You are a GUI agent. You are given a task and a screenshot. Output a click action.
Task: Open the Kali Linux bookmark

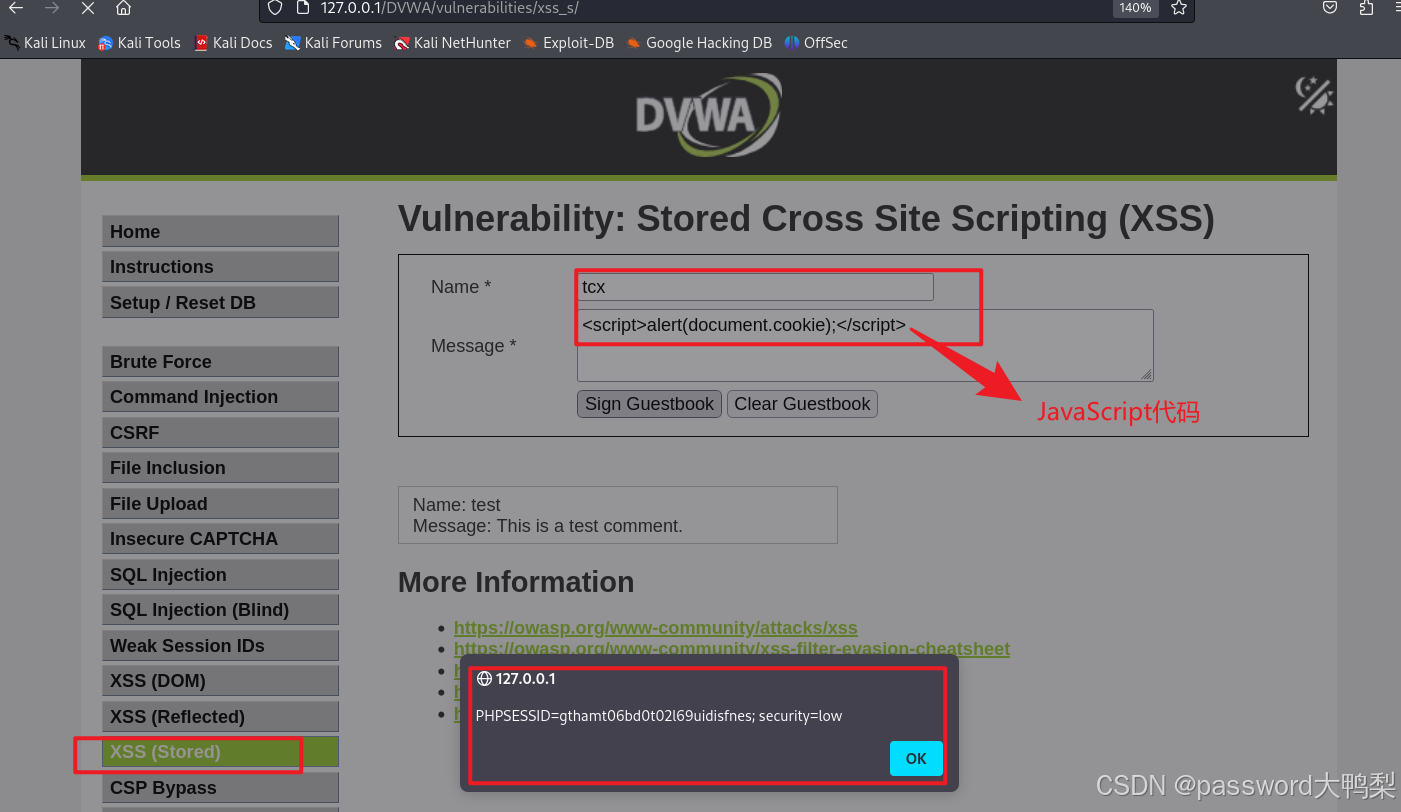[45, 43]
